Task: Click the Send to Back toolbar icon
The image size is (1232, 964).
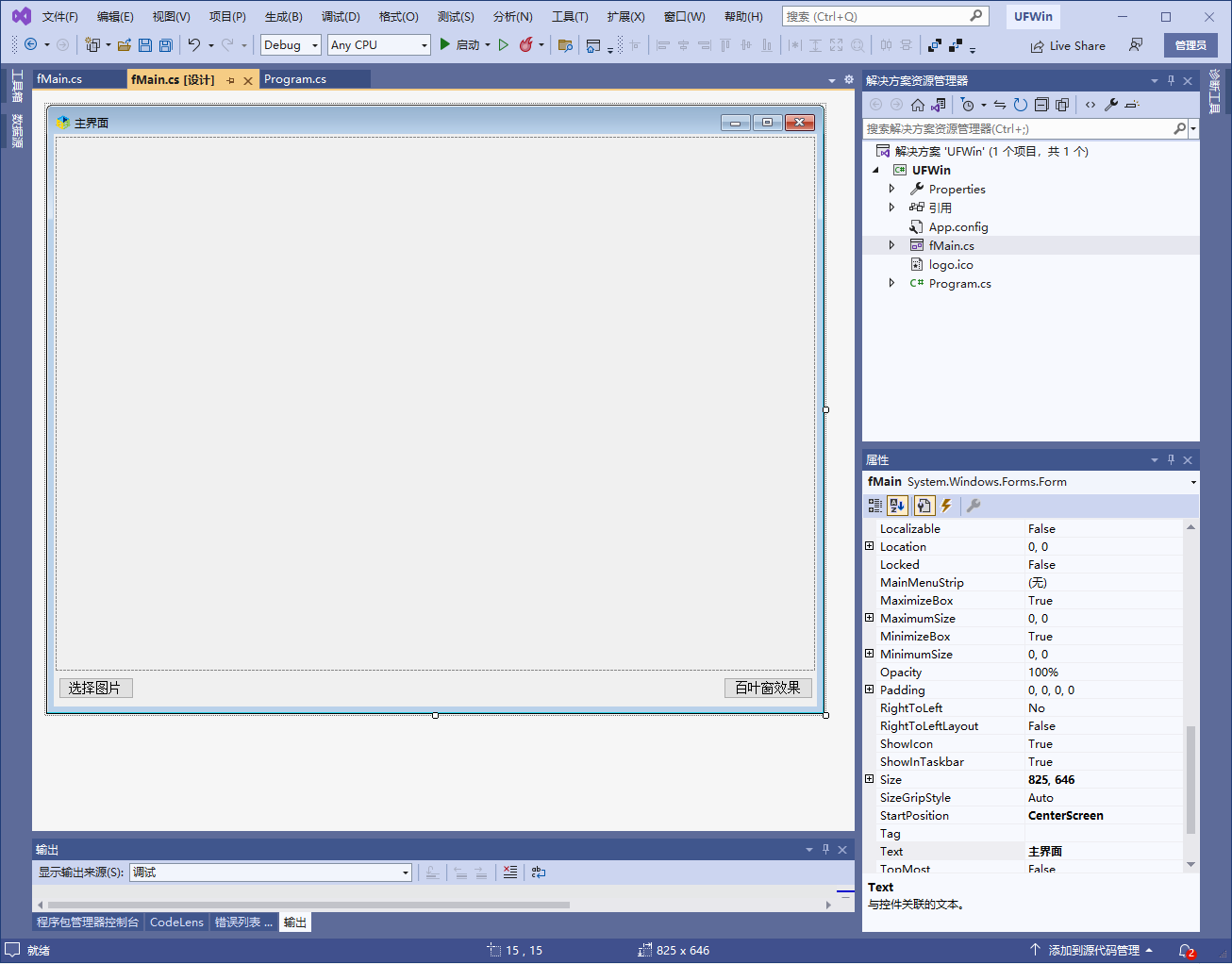Action: pyautogui.click(x=956, y=44)
